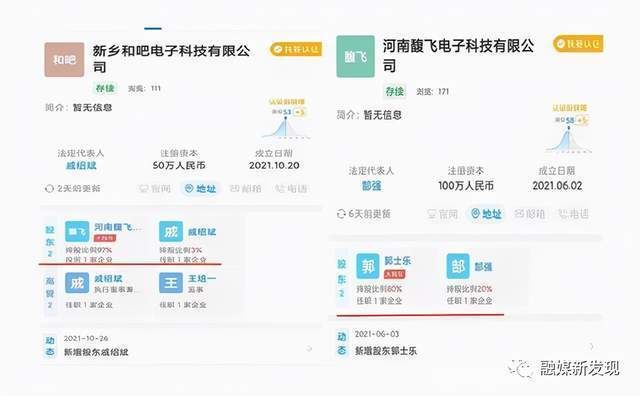Click the 持股比例20% text under 郜强
This screenshot has width=640, height=396.
(x=469, y=289)
